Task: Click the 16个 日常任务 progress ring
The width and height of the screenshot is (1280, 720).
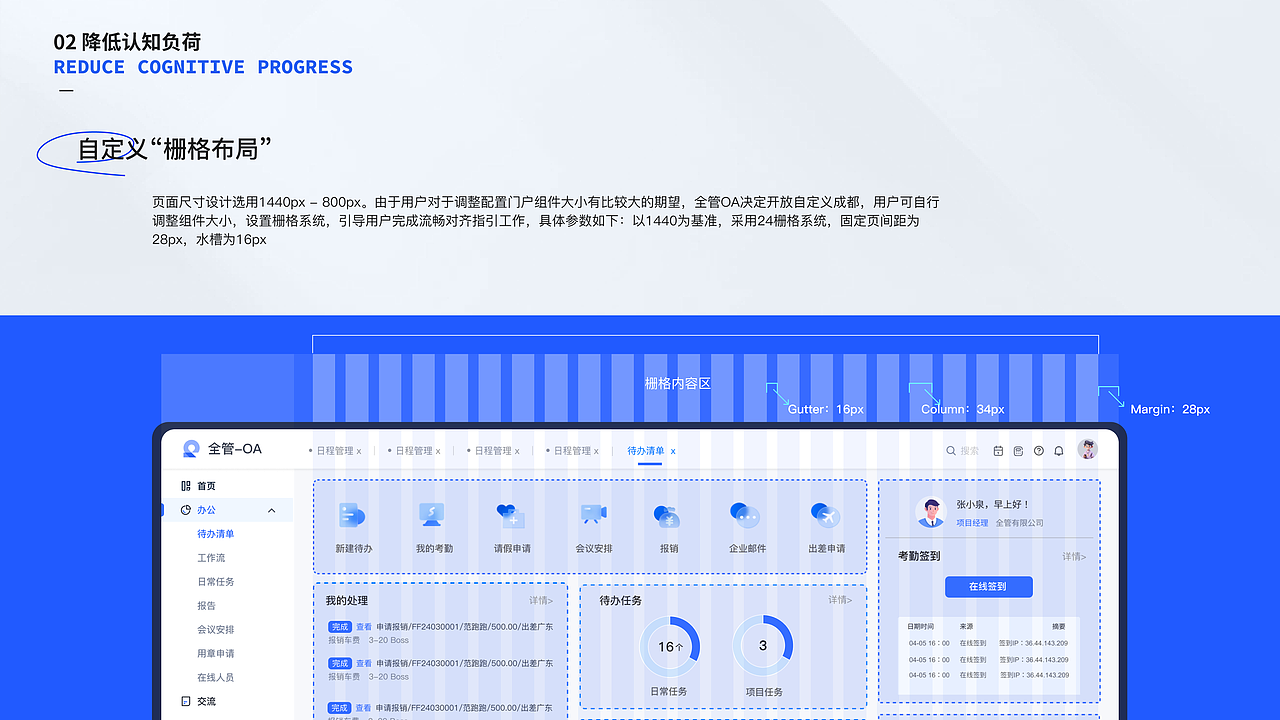Action: 670,646
